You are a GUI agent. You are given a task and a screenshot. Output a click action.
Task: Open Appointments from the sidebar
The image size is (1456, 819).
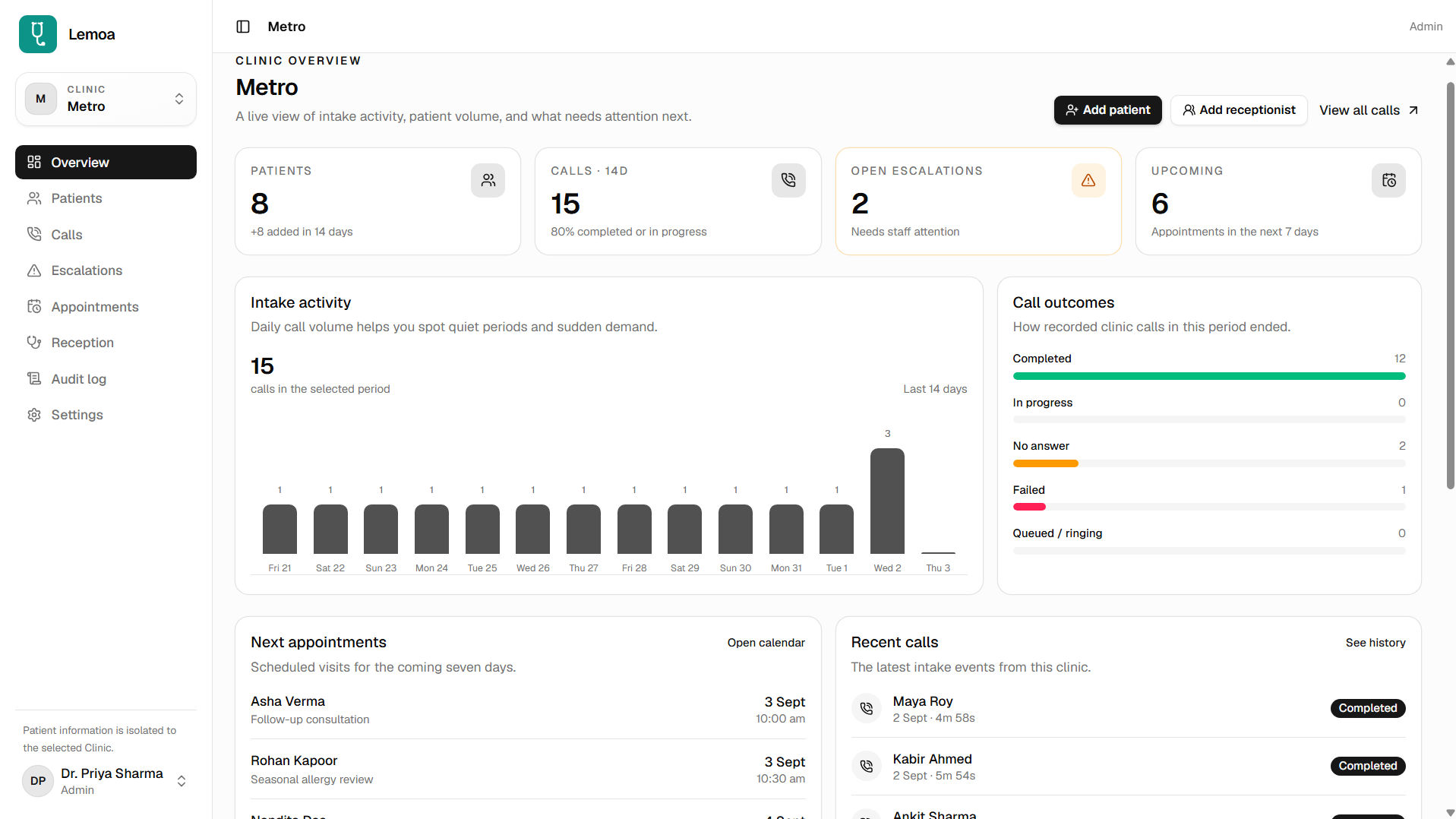pos(106,307)
